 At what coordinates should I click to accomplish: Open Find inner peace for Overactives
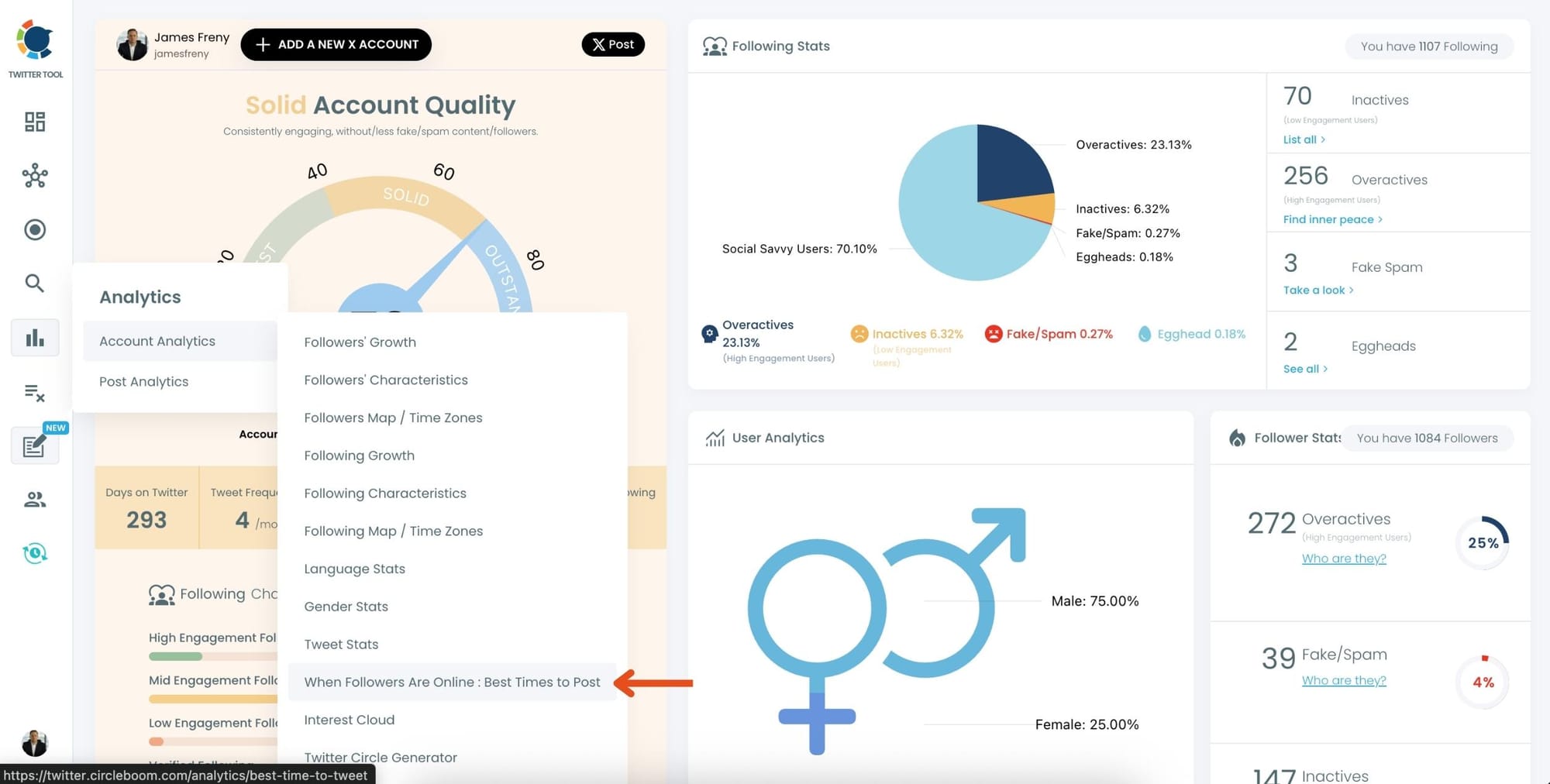coord(1328,219)
